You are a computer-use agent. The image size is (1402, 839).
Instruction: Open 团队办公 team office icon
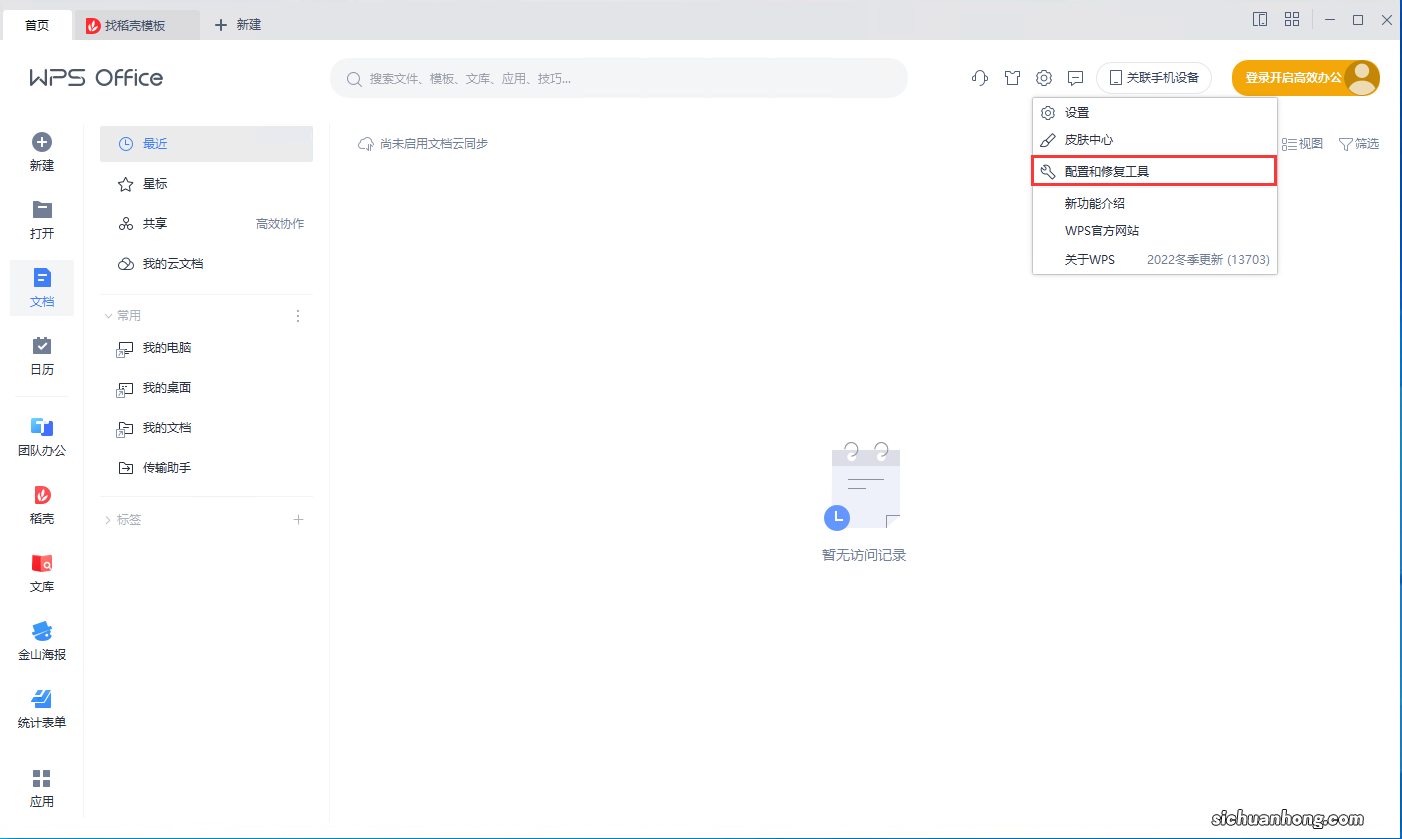[x=42, y=427]
